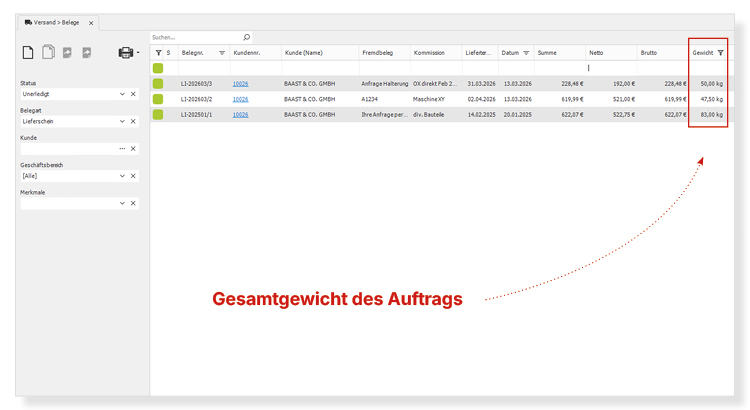Open the Gewicht column filter icon
This screenshot has width=750, height=410.
tap(720, 52)
